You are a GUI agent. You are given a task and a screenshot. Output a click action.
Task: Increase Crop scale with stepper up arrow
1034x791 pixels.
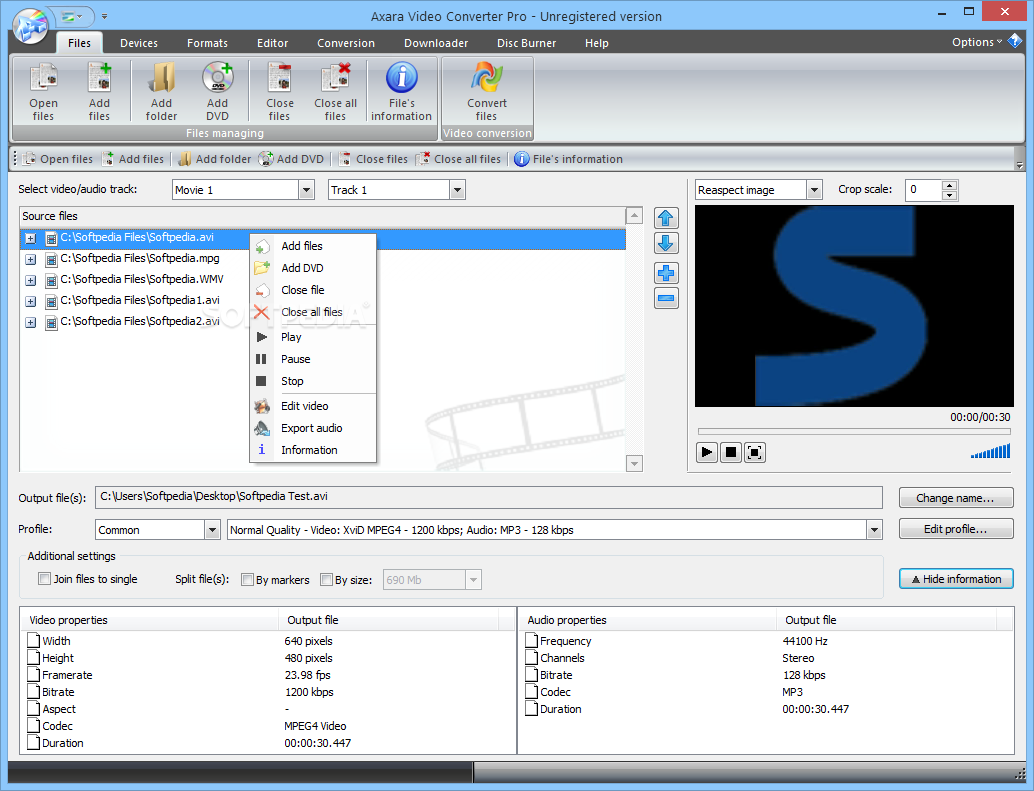pyautogui.click(x=950, y=185)
